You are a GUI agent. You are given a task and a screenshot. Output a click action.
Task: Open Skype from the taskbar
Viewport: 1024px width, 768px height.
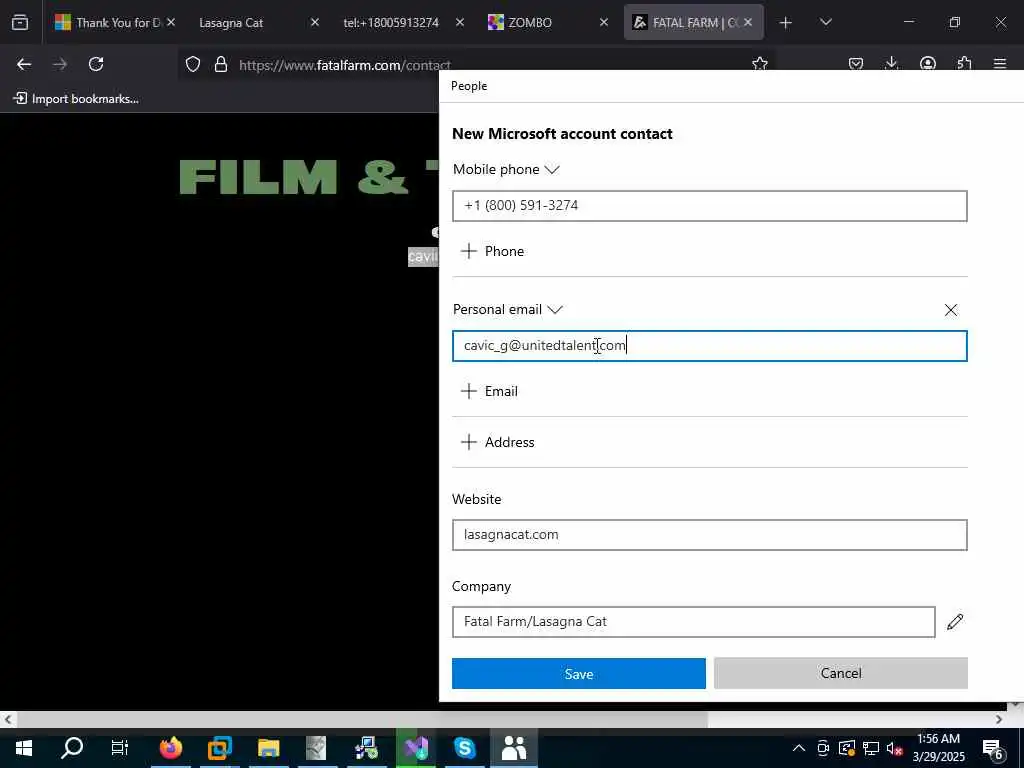point(464,748)
